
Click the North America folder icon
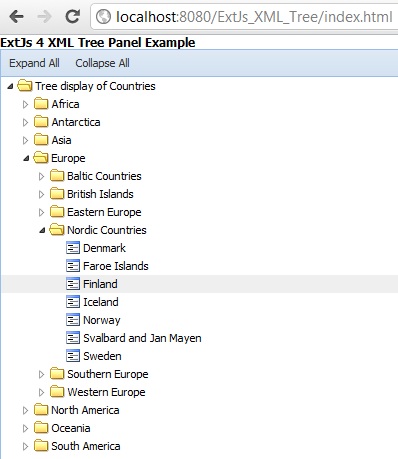click(41, 410)
